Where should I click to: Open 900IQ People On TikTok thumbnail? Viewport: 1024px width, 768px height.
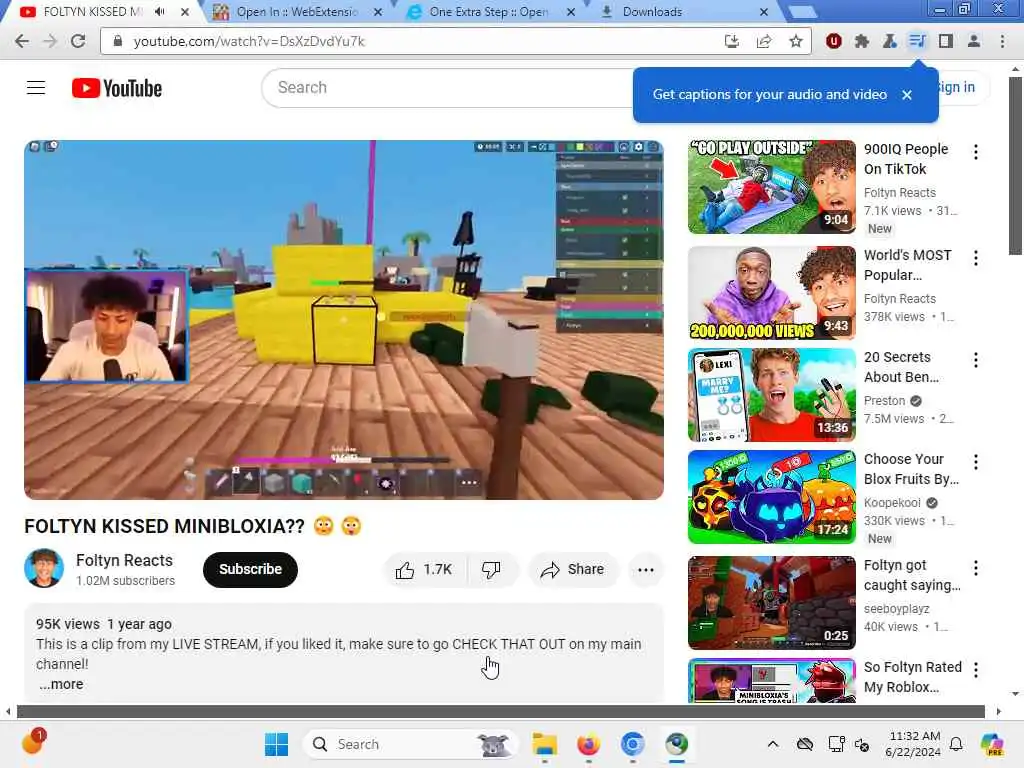point(771,187)
